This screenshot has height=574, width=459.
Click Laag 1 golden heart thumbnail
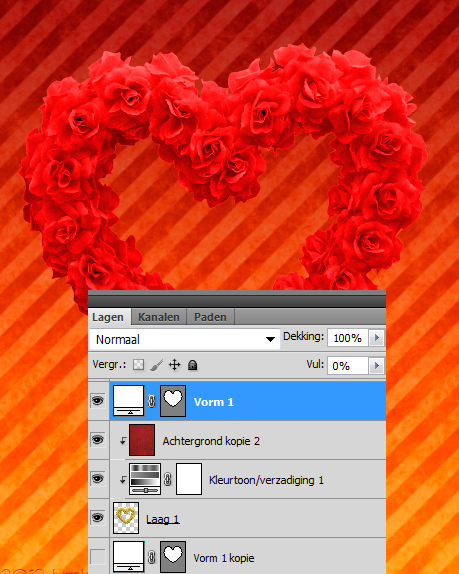click(x=126, y=518)
